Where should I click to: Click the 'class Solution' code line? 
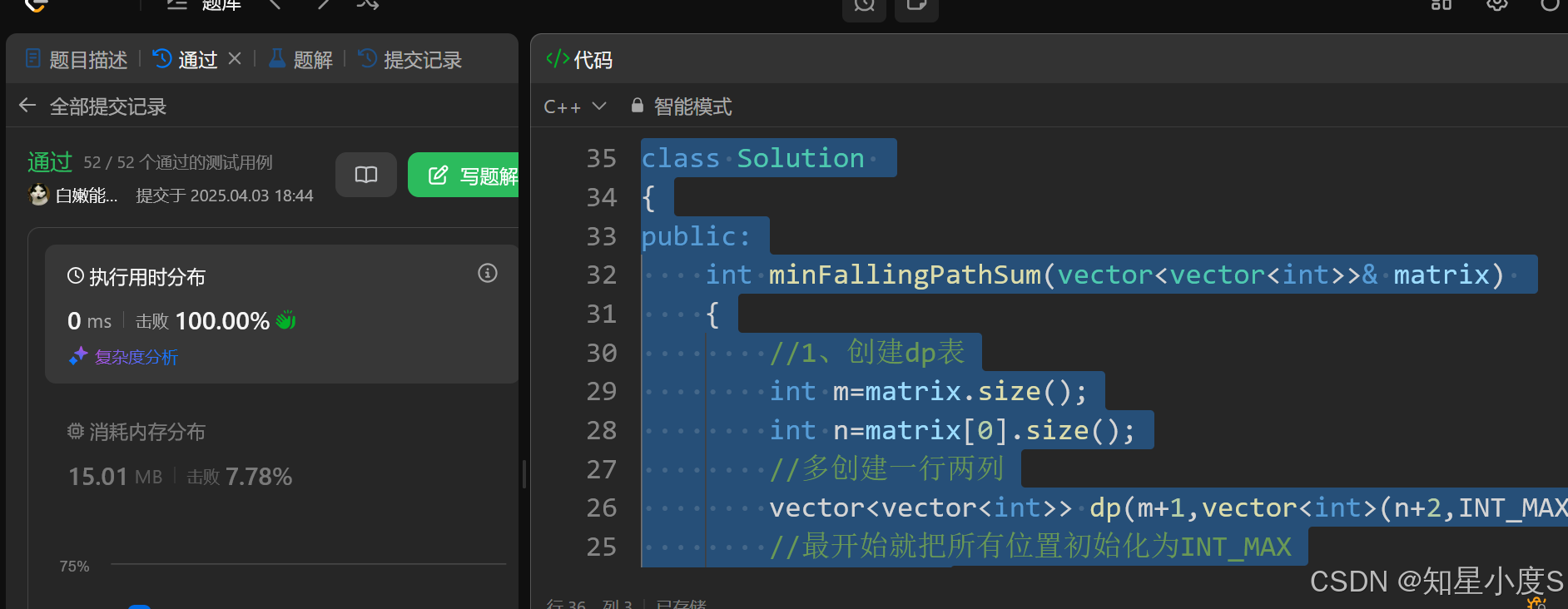point(752,157)
